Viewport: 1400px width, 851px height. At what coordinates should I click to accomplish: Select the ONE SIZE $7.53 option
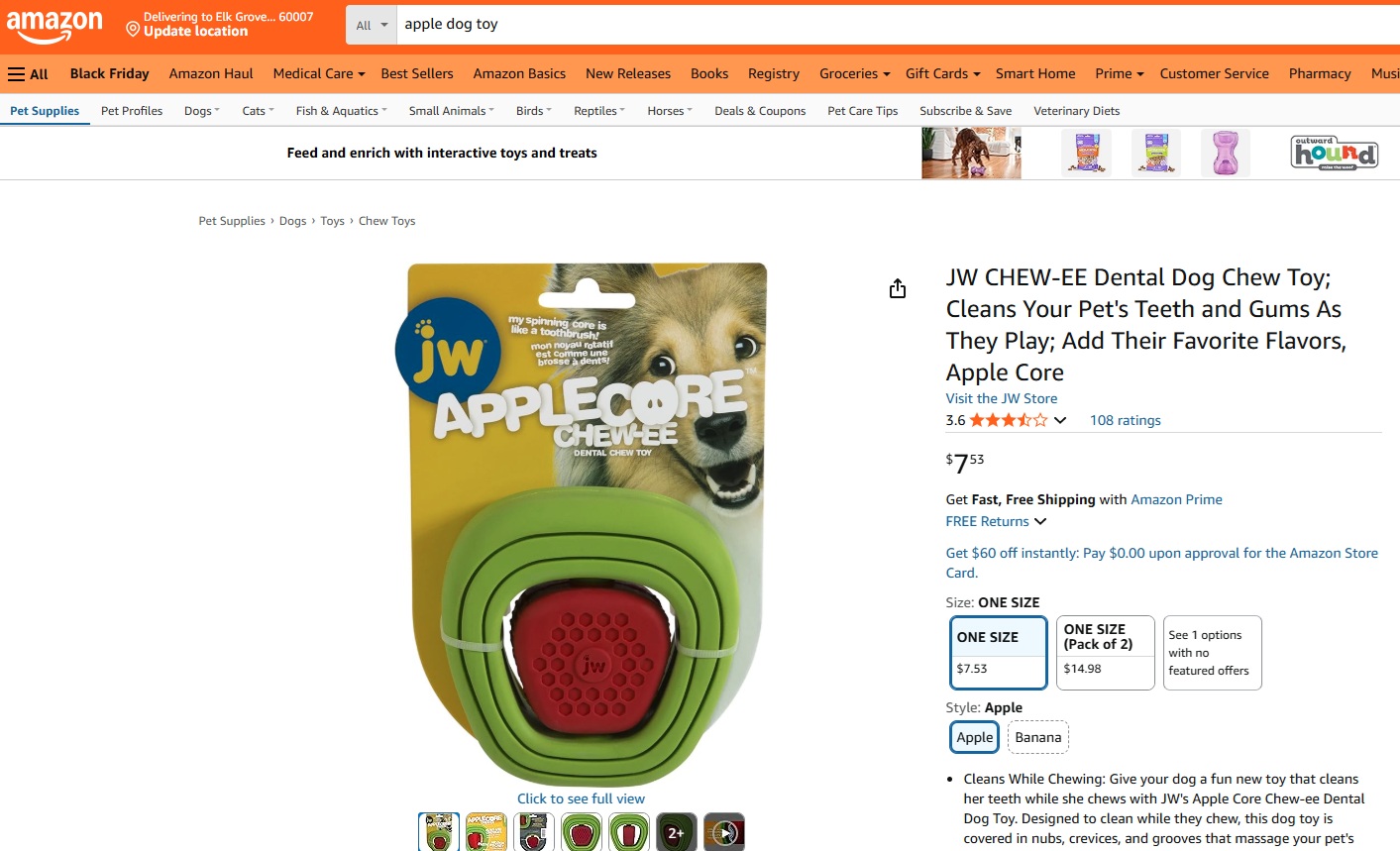click(x=999, y=653)
